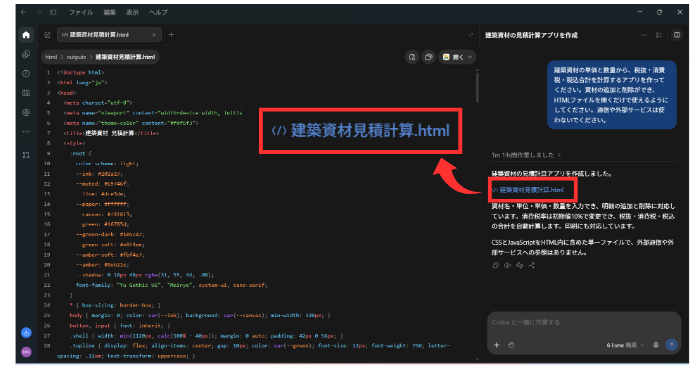This screenshot has height=365, width=698.
Task: Click the blue user message bubble
Action: (612, 95)
